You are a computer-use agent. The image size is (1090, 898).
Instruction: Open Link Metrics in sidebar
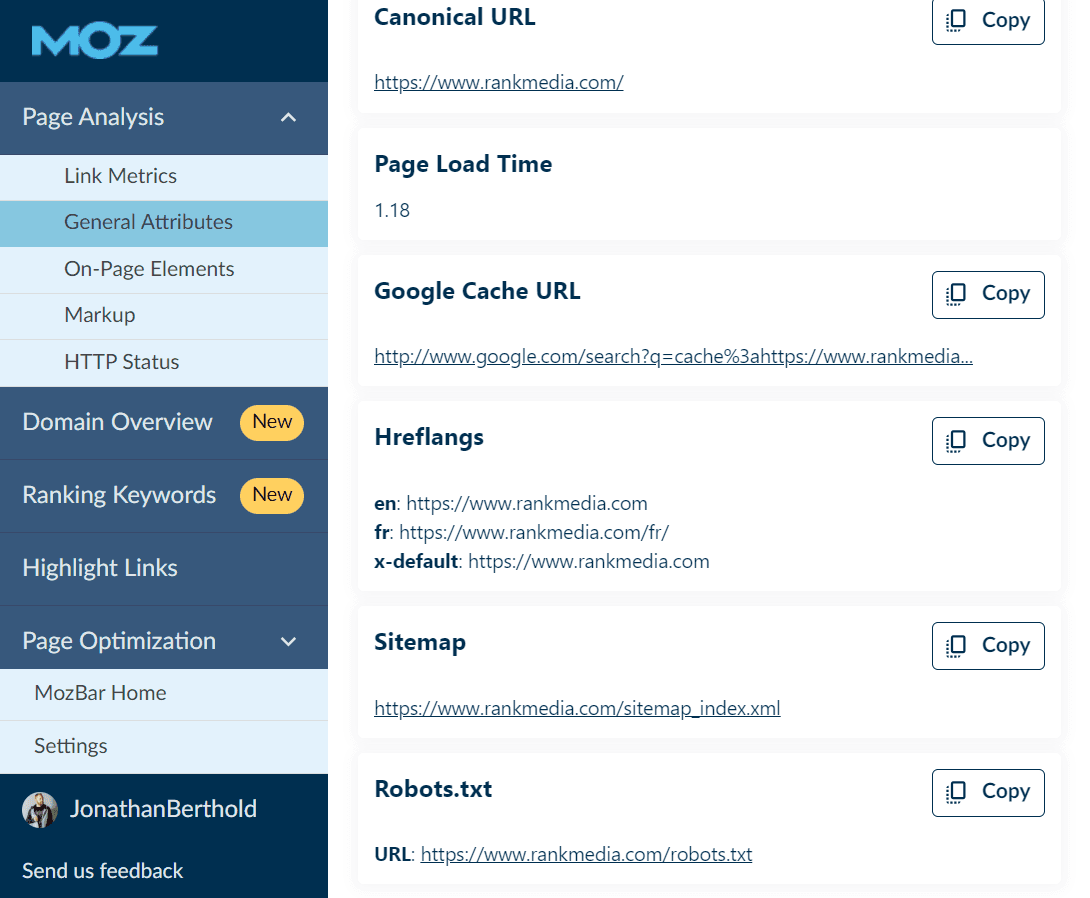tap(120, 176)
